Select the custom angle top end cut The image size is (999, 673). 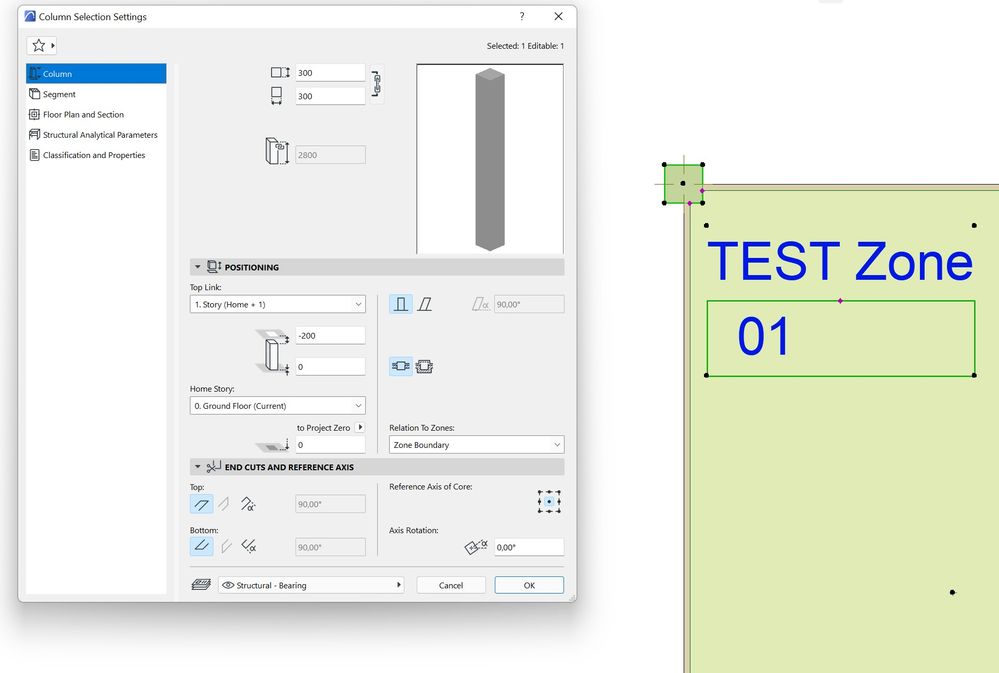point(248,504)
